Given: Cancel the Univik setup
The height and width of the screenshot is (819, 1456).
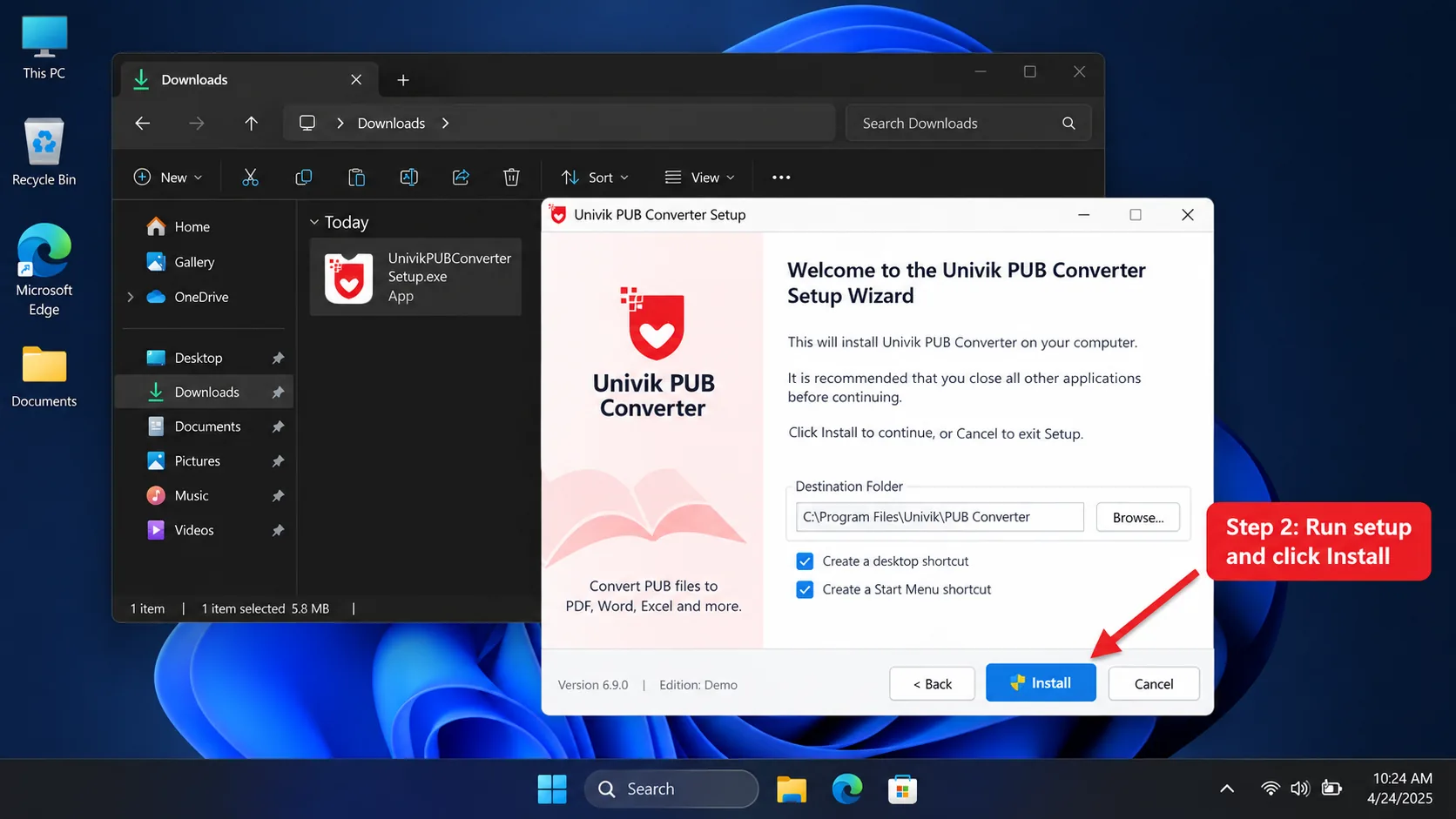Looking at the screenshot, I should tap(1154, 684).
